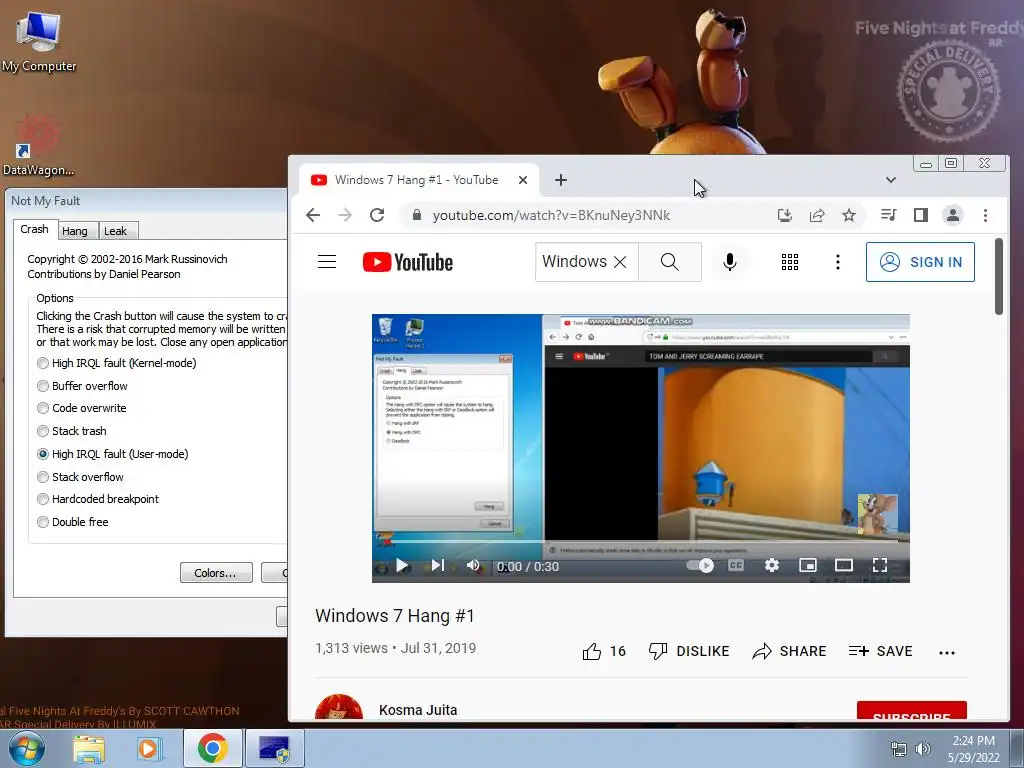This screenshot has height=768, width=1024.
Task: Select Stack trash option
Action: pos(72,431)
